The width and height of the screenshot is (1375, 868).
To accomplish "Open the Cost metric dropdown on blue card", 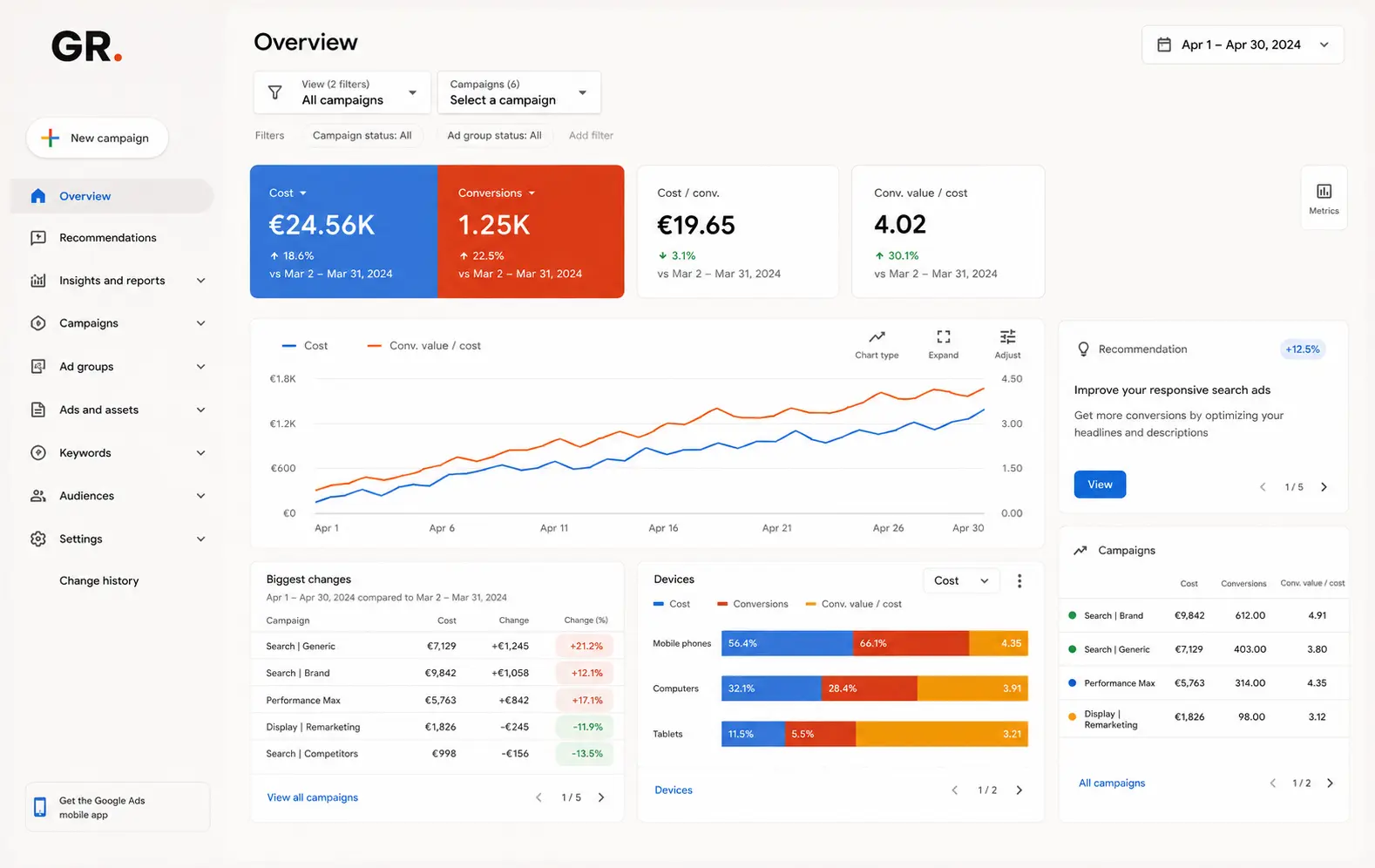I will 288,193.
